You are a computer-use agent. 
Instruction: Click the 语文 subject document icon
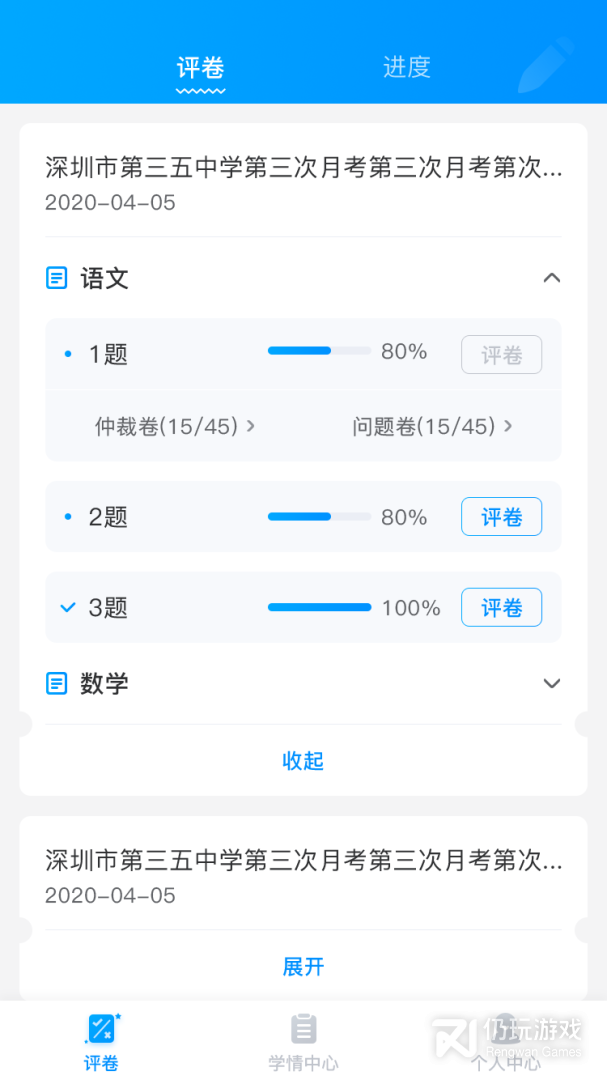(x=57, y=277)
